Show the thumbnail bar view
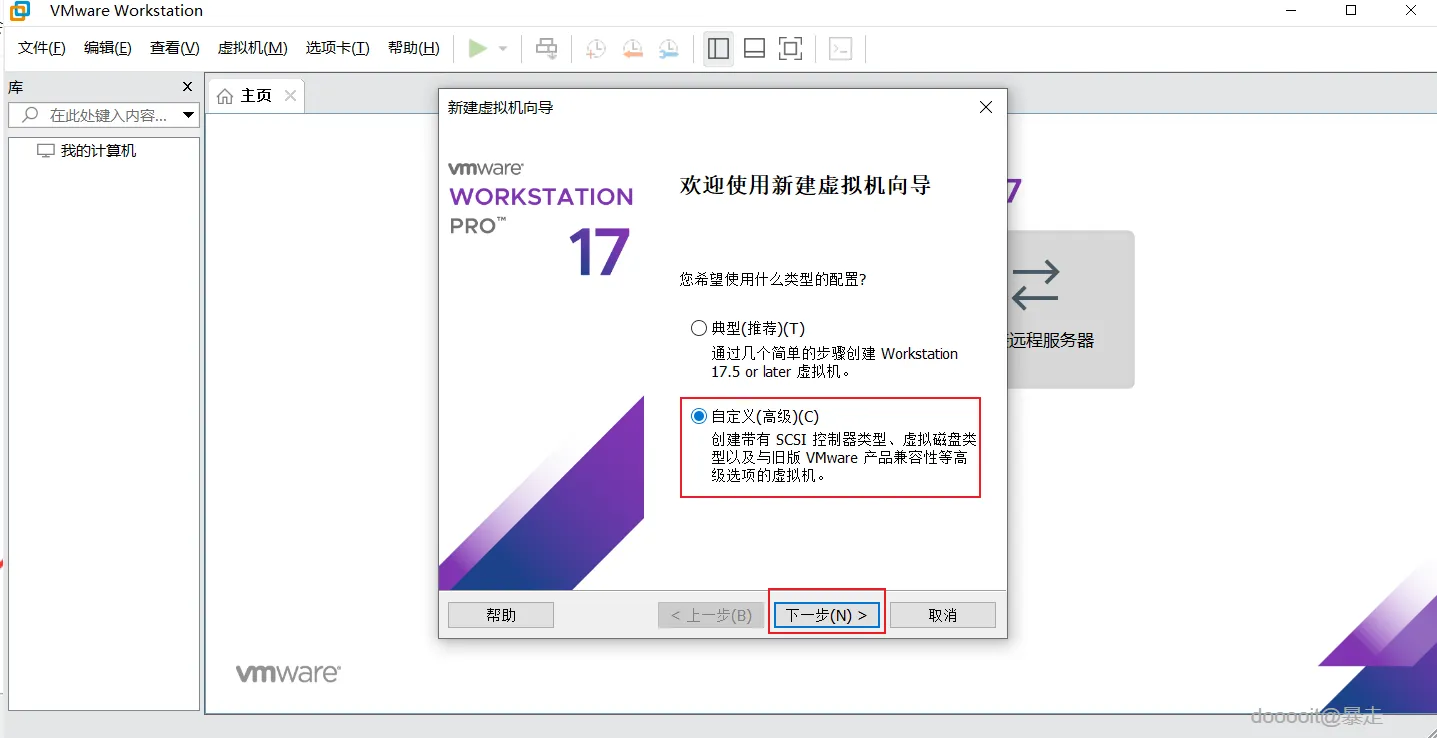Image resolution: width=1437 pixels, height=738 pixels. (x=754, y=48)
